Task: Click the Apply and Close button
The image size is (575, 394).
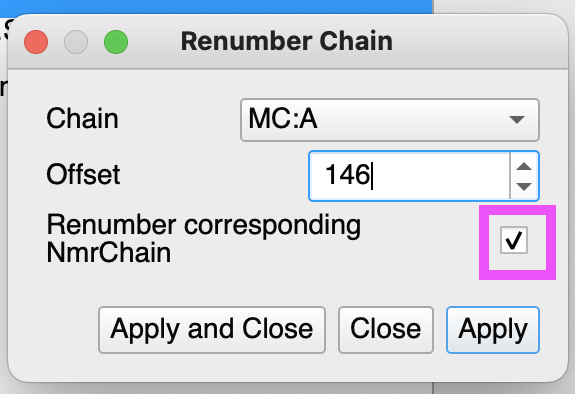Action: point(212,330)
